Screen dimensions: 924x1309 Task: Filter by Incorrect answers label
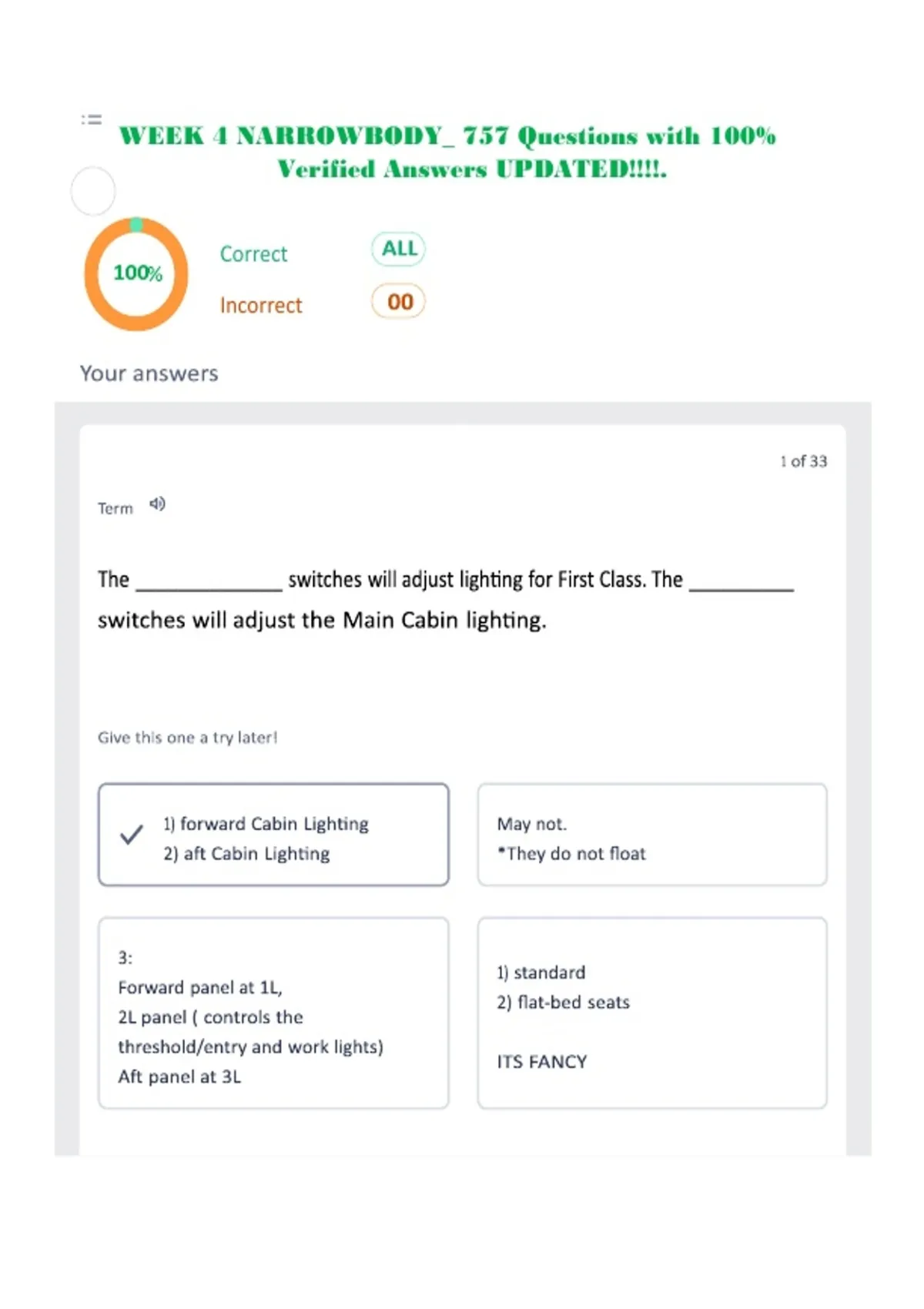261,306
